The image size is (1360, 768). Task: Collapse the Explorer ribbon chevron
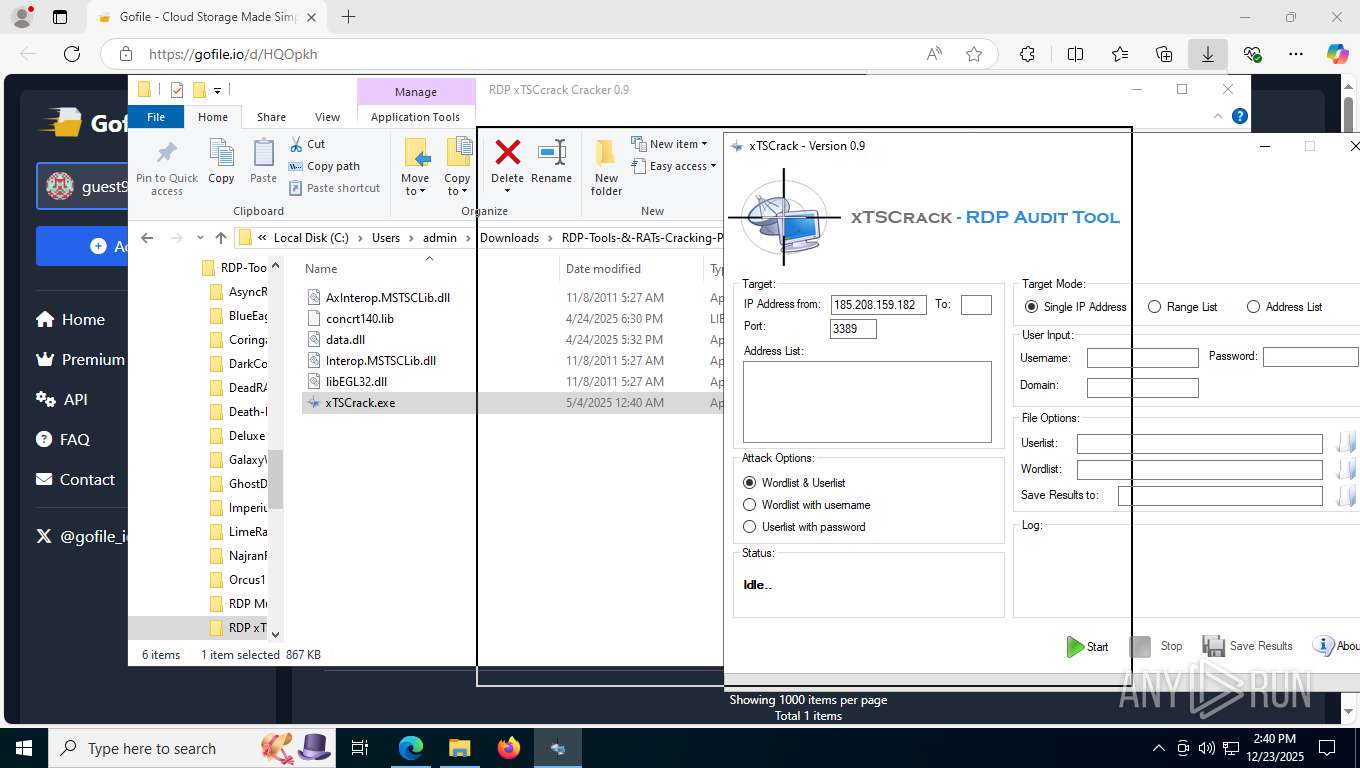point(1218,116)
